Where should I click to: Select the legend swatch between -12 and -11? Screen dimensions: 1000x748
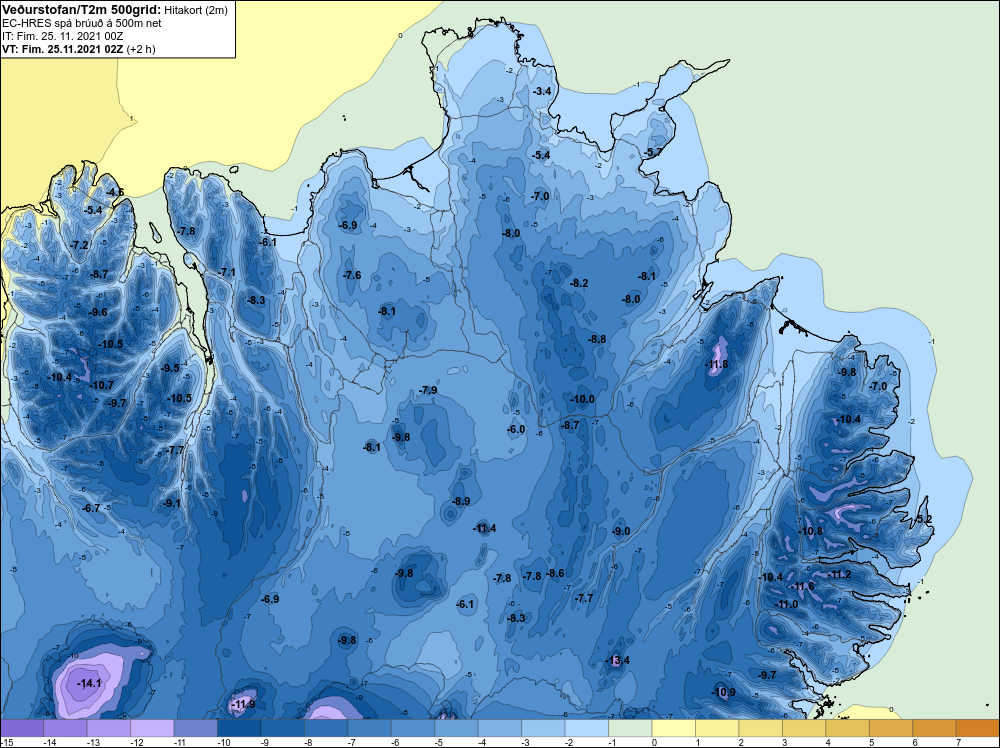152,728
